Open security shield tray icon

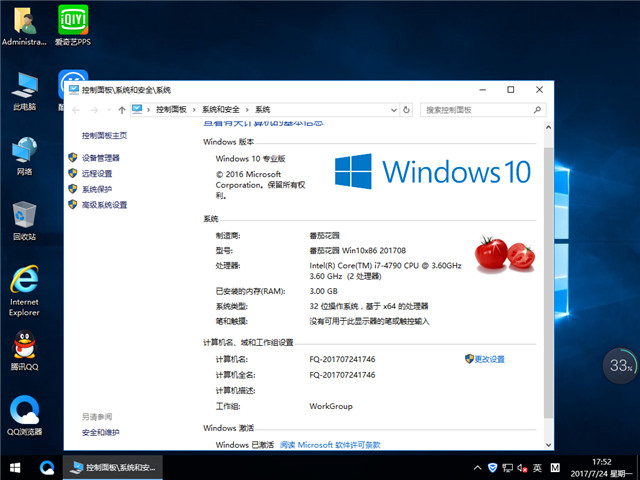(x=493, y=468)
